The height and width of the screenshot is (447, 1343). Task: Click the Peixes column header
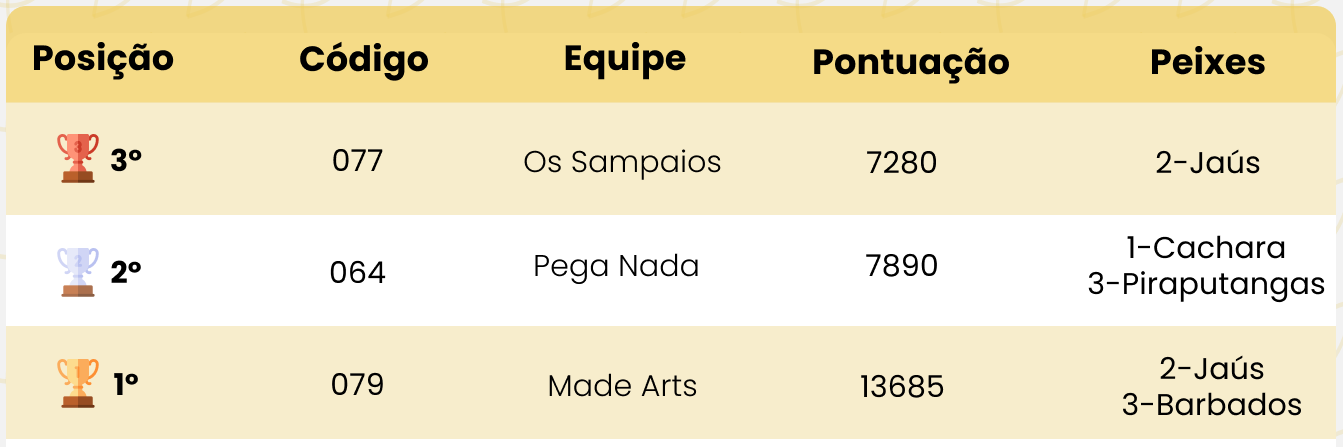tap(1207, 62)
